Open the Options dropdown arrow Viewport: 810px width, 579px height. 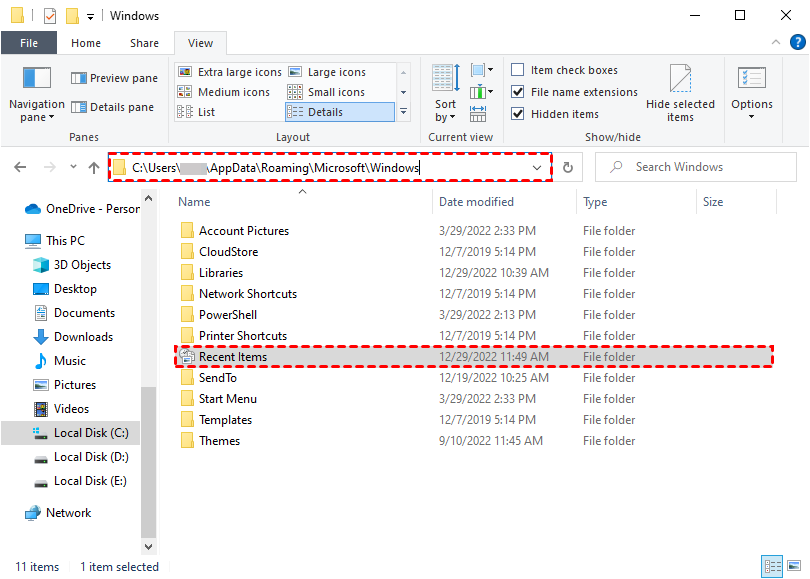tap(752, 117)
